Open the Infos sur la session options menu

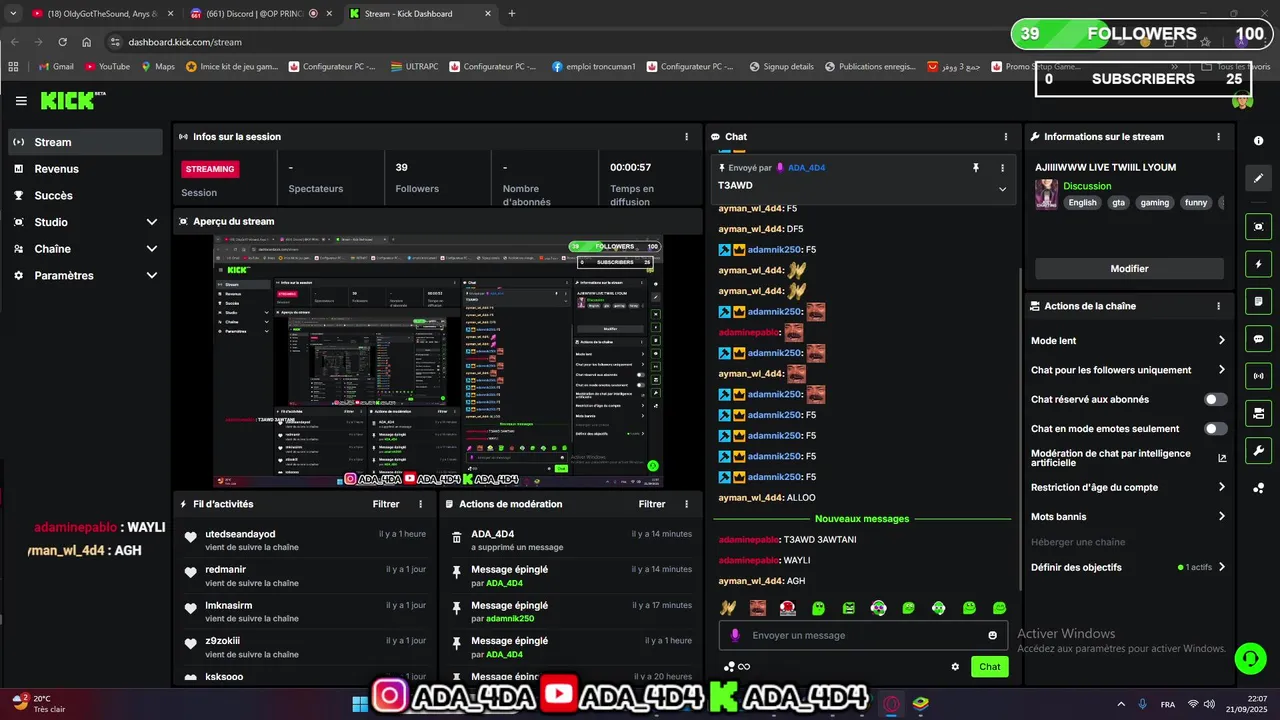[x=686, y=137]
